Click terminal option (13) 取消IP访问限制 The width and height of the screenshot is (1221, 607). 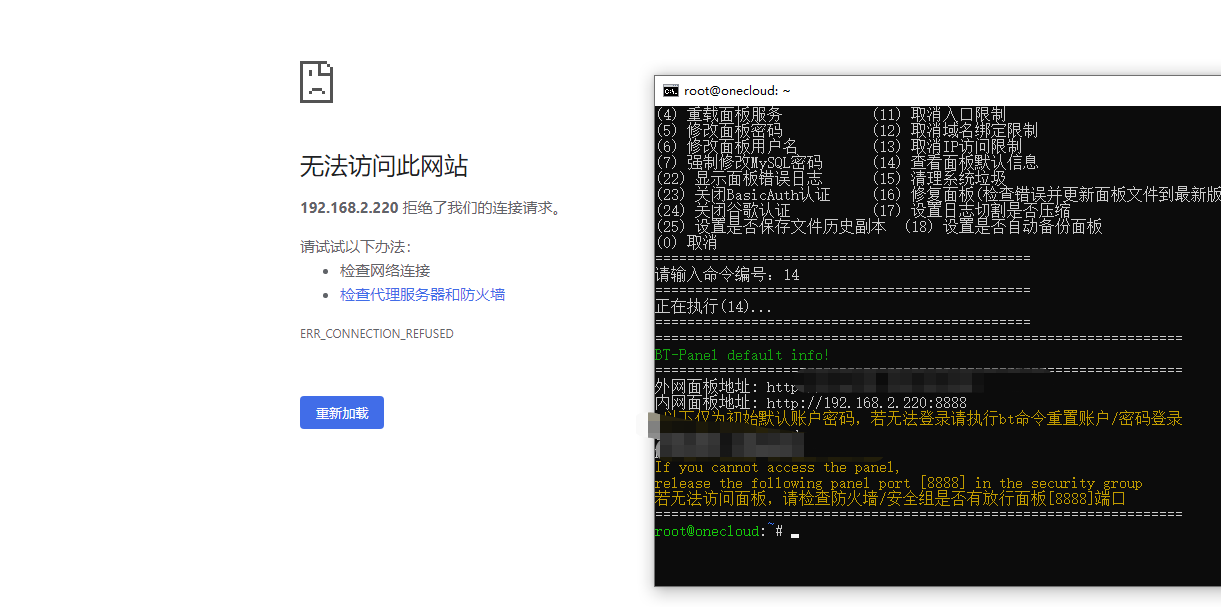pos(947,147)
